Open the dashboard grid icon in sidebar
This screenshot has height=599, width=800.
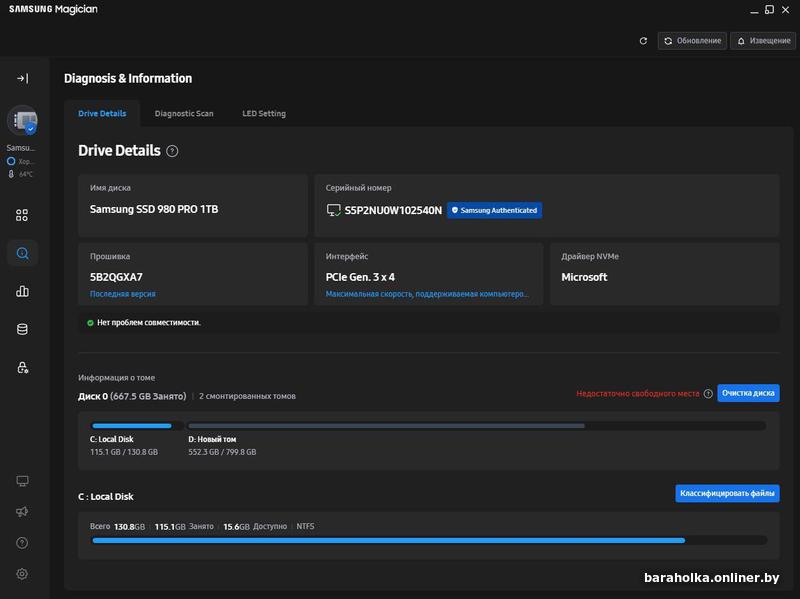pos(22,215)
